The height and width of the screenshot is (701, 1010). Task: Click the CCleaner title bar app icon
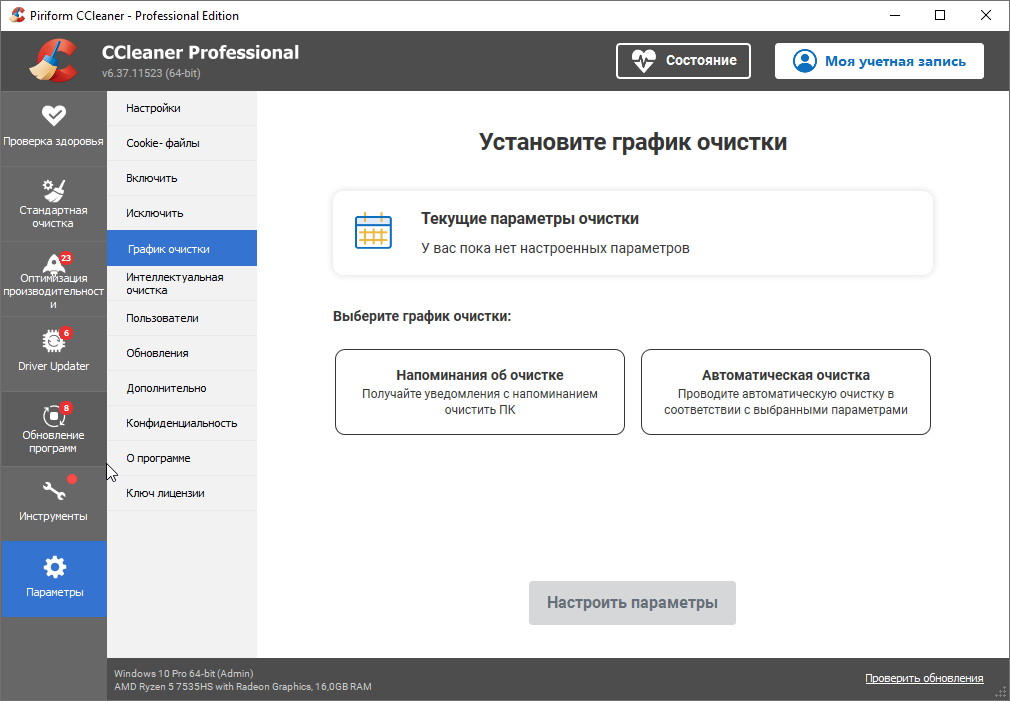click(x=17, y=15)
